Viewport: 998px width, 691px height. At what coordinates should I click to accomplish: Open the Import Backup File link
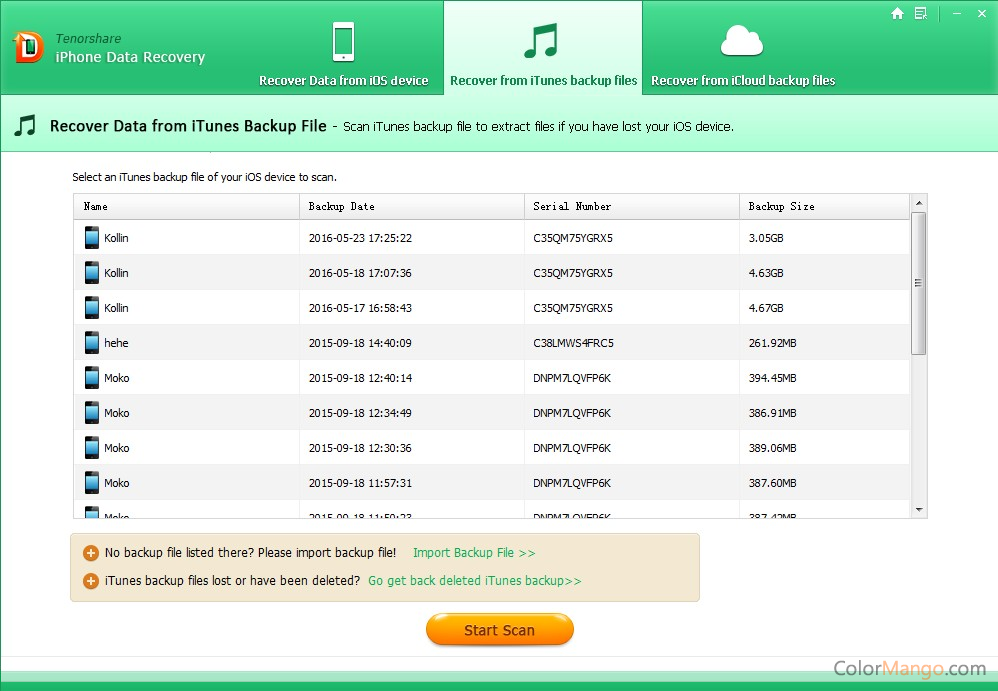[474, 553]
